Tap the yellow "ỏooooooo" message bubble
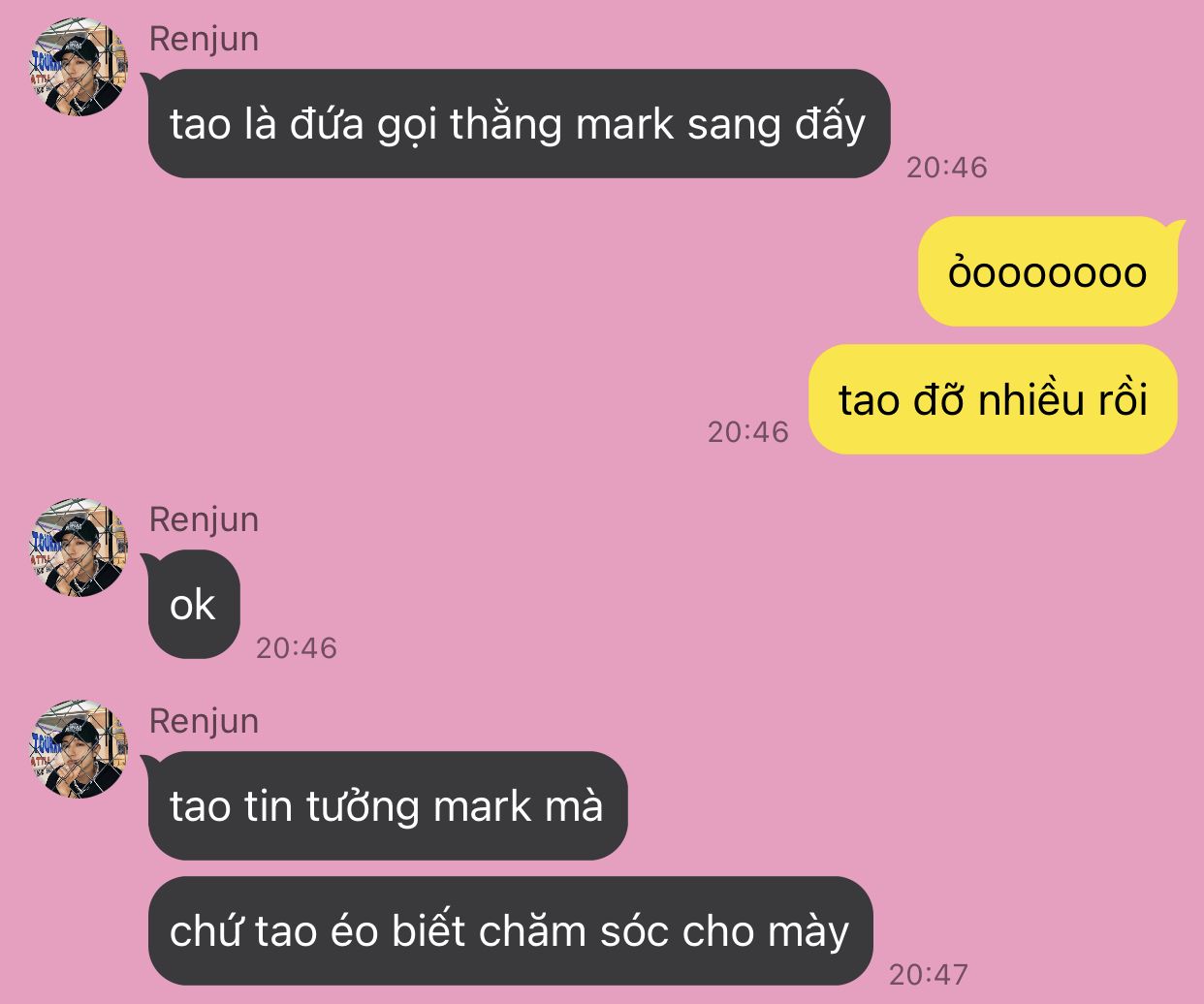The image size is (1204, 1004). click(x=1050, y=271)
